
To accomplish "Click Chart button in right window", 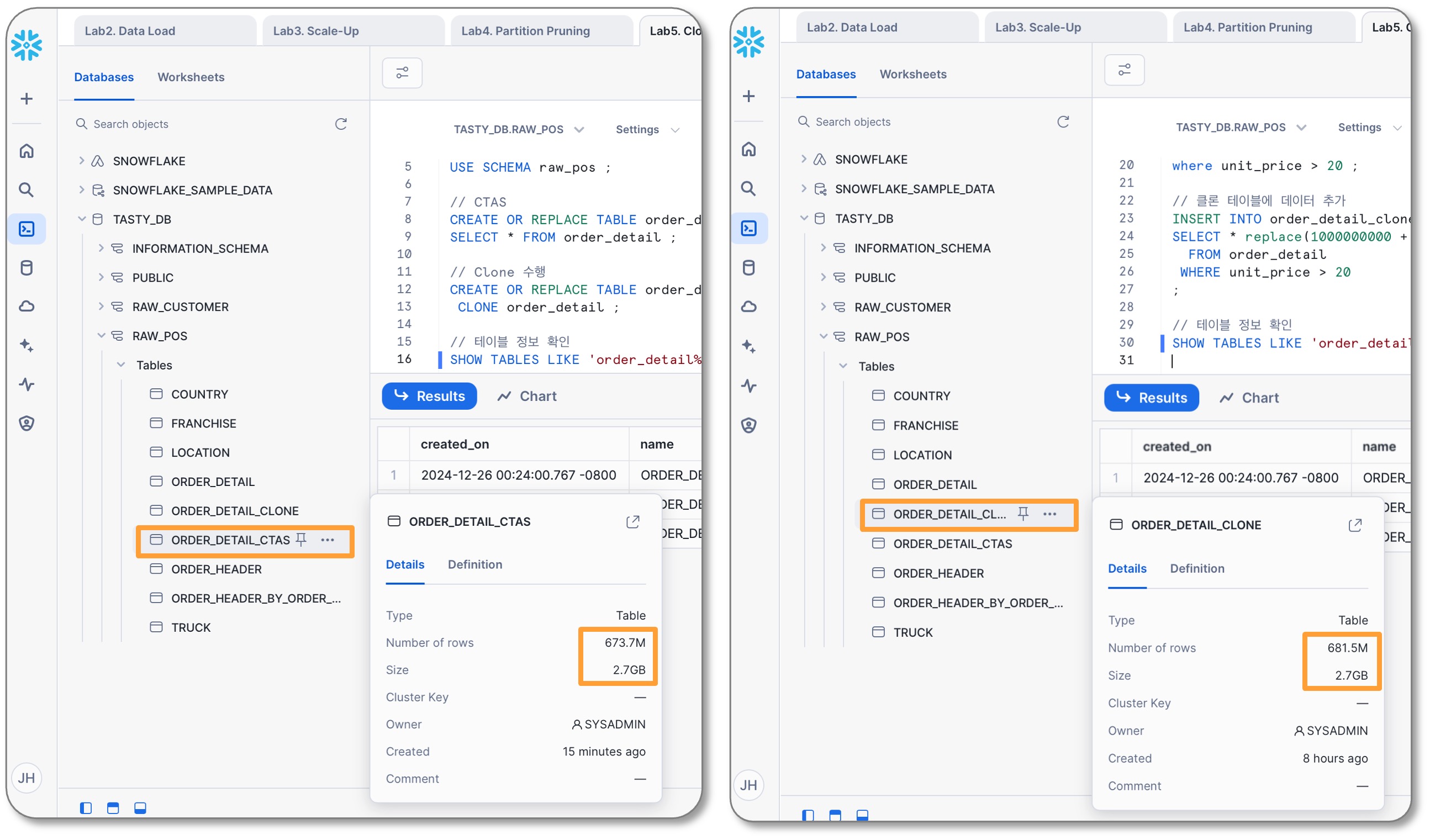I will point(1249,398).
